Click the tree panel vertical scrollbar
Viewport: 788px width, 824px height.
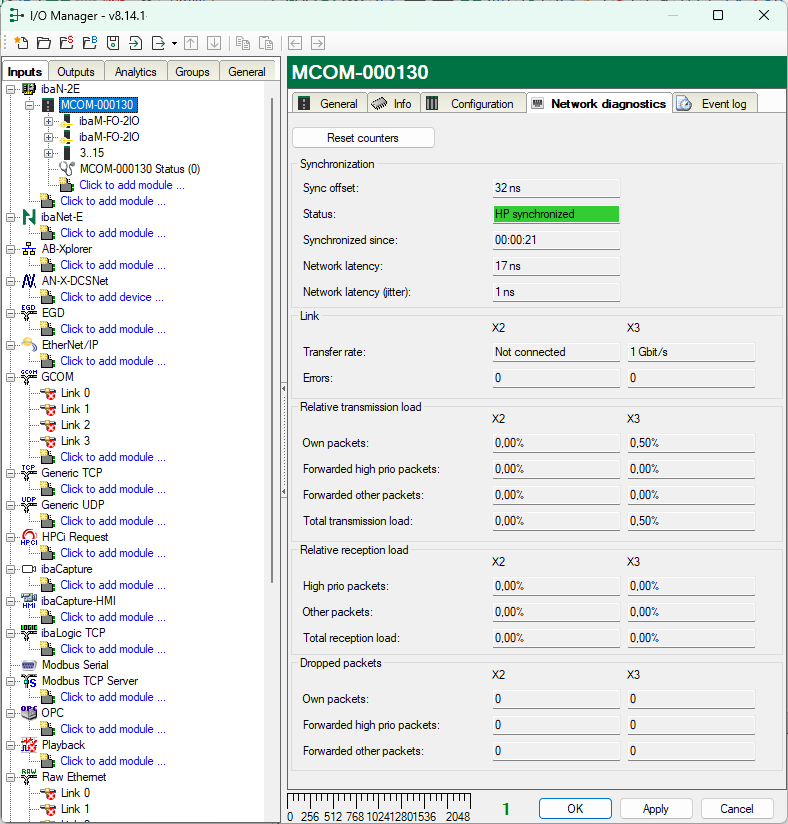click(x=272, y=340)
